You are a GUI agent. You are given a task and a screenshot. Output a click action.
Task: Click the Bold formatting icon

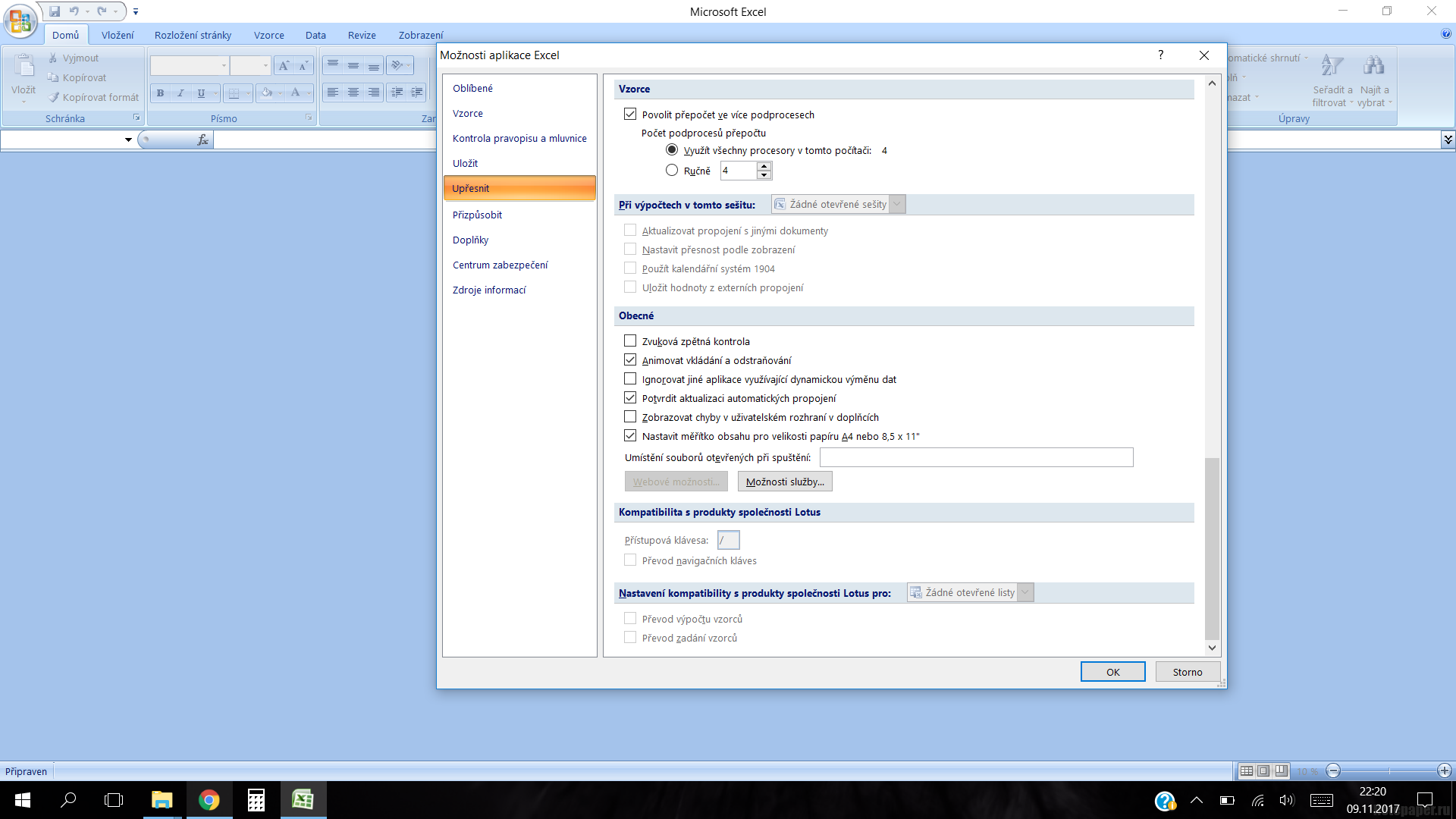pos(160,93)
